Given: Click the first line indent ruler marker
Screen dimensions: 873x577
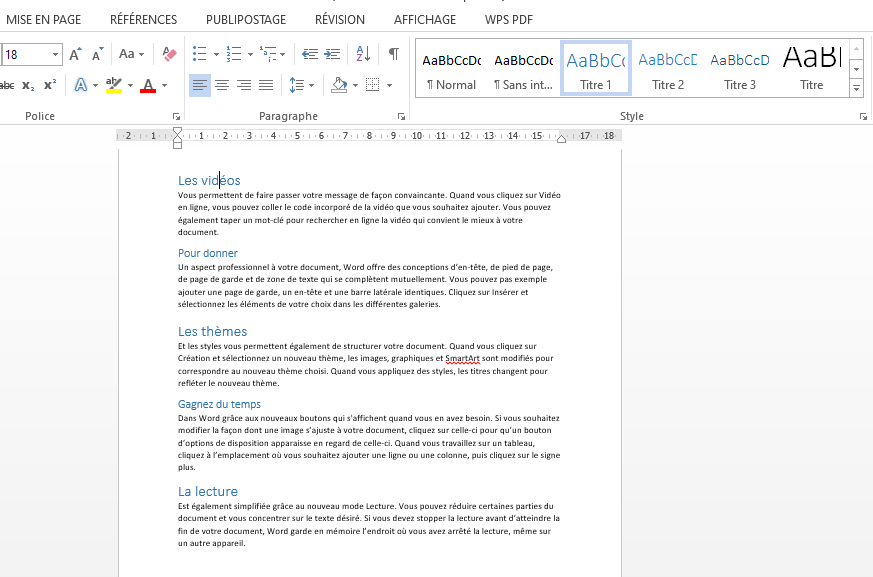Looking at the screenshot, I should pyautogui.click(x=177, y=131).
